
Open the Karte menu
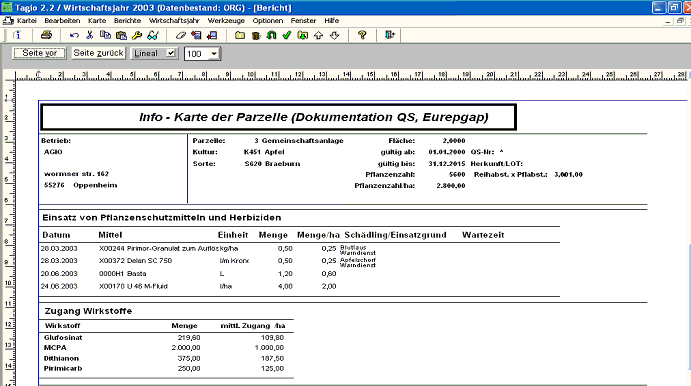tap(97, 21)
